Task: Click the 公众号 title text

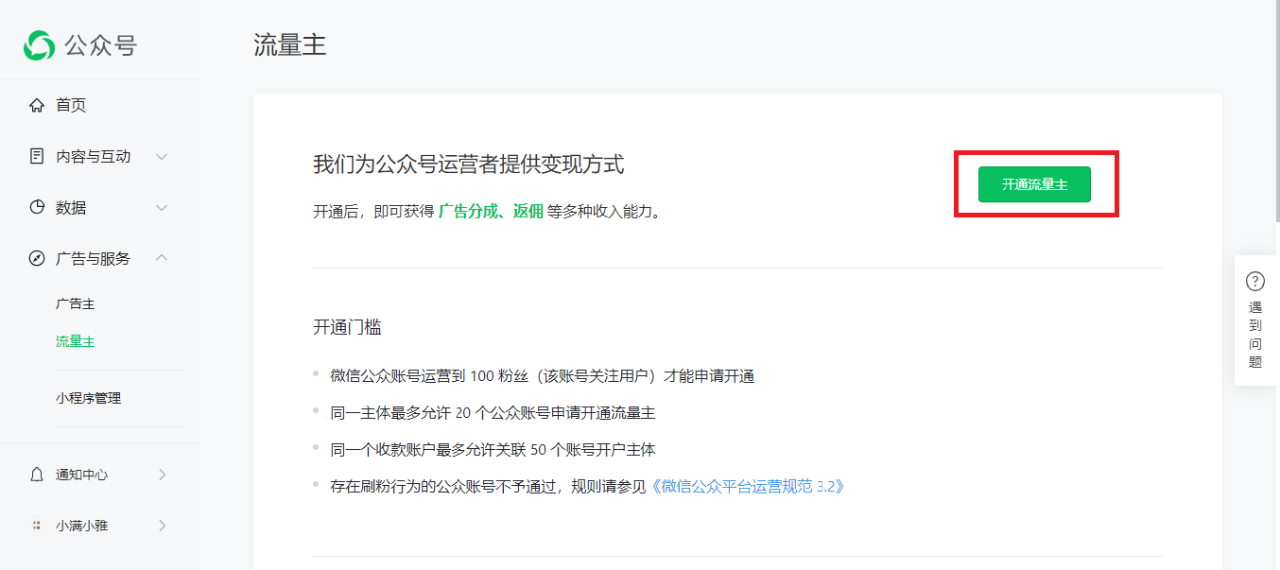Action: point(101,46)
